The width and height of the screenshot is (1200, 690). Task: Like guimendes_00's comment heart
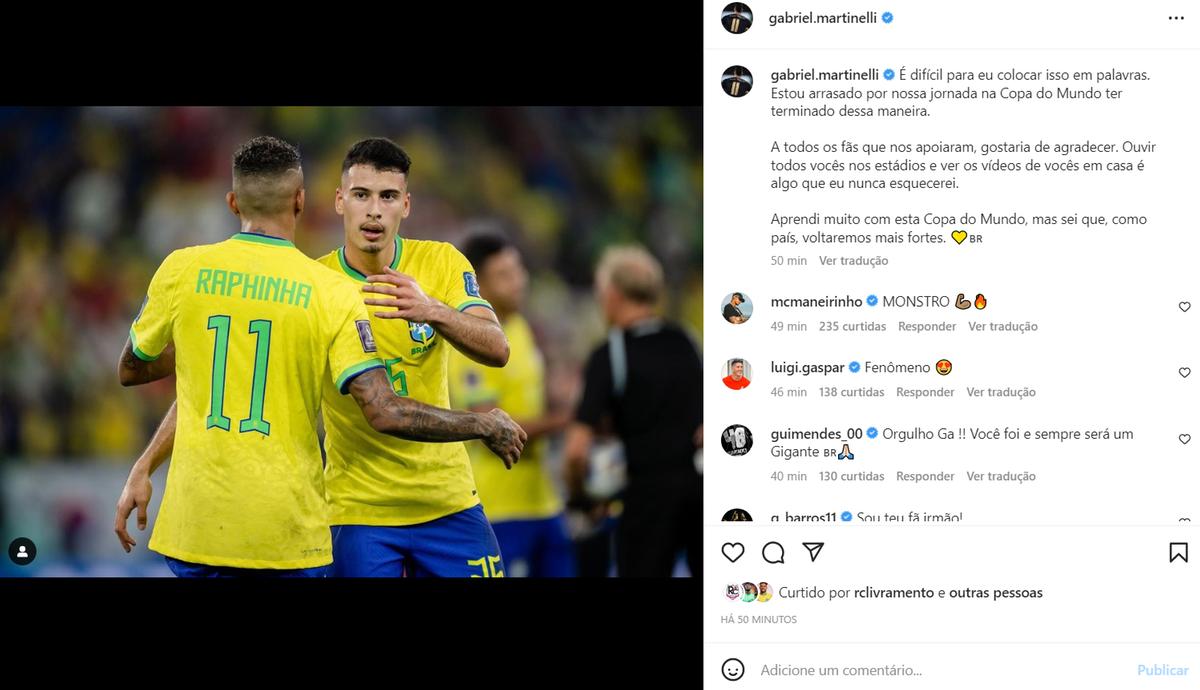tap(1185, 439)
